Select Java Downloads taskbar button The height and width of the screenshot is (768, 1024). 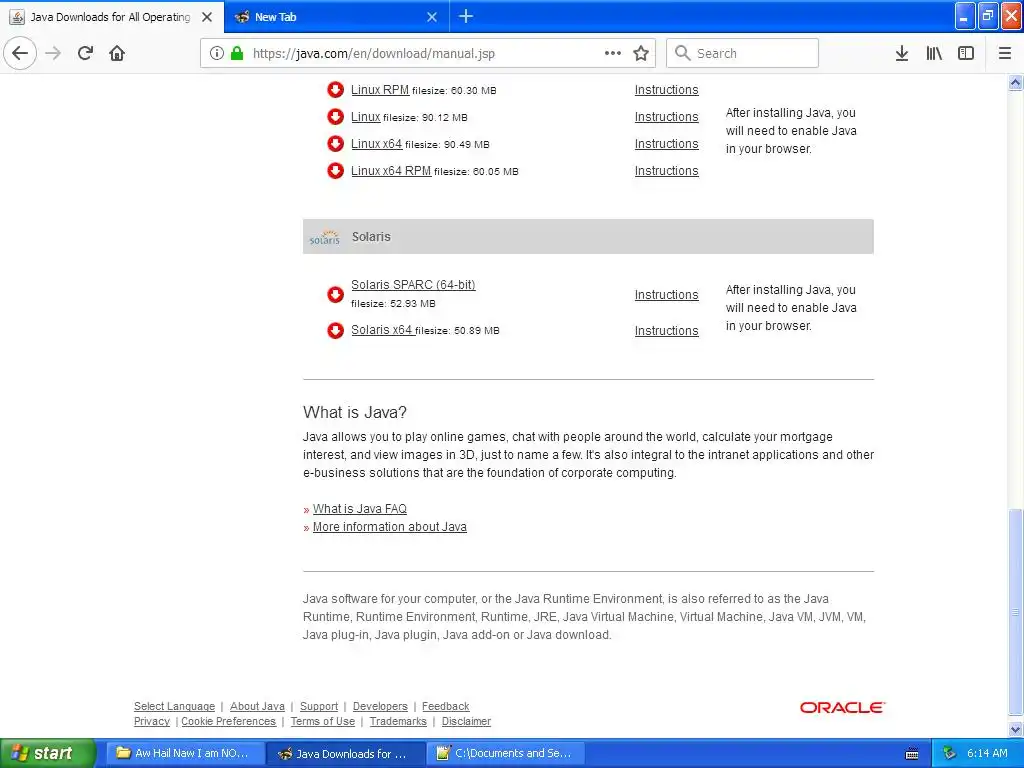346,753
